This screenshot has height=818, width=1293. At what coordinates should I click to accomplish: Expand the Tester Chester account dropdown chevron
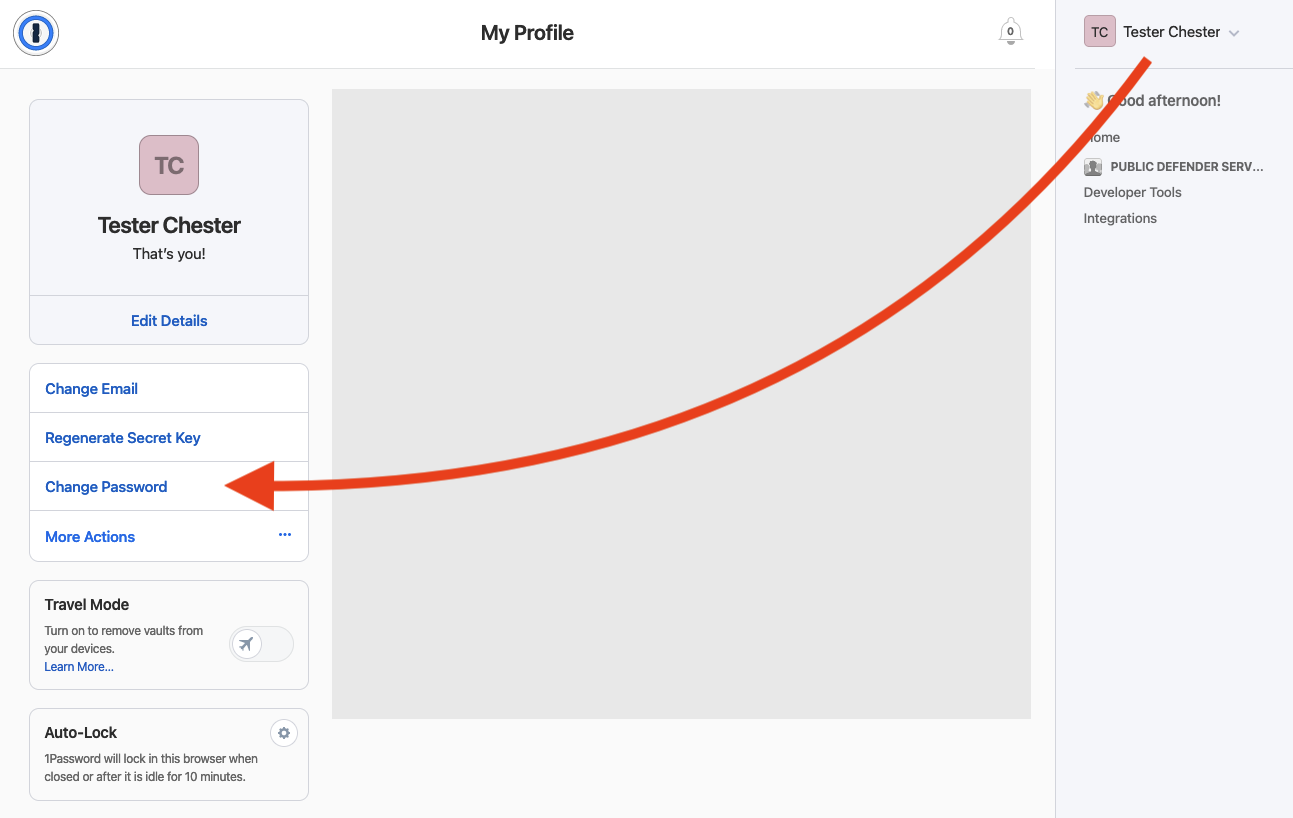[x=1234, y=33]
